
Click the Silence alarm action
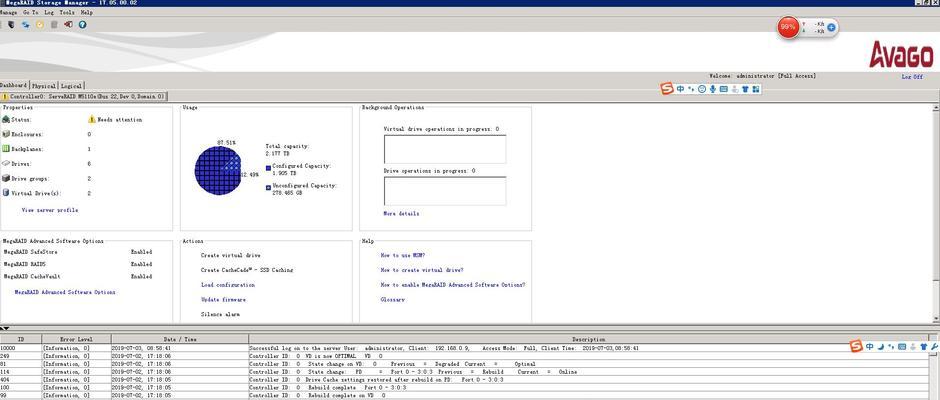coord(221,314)
